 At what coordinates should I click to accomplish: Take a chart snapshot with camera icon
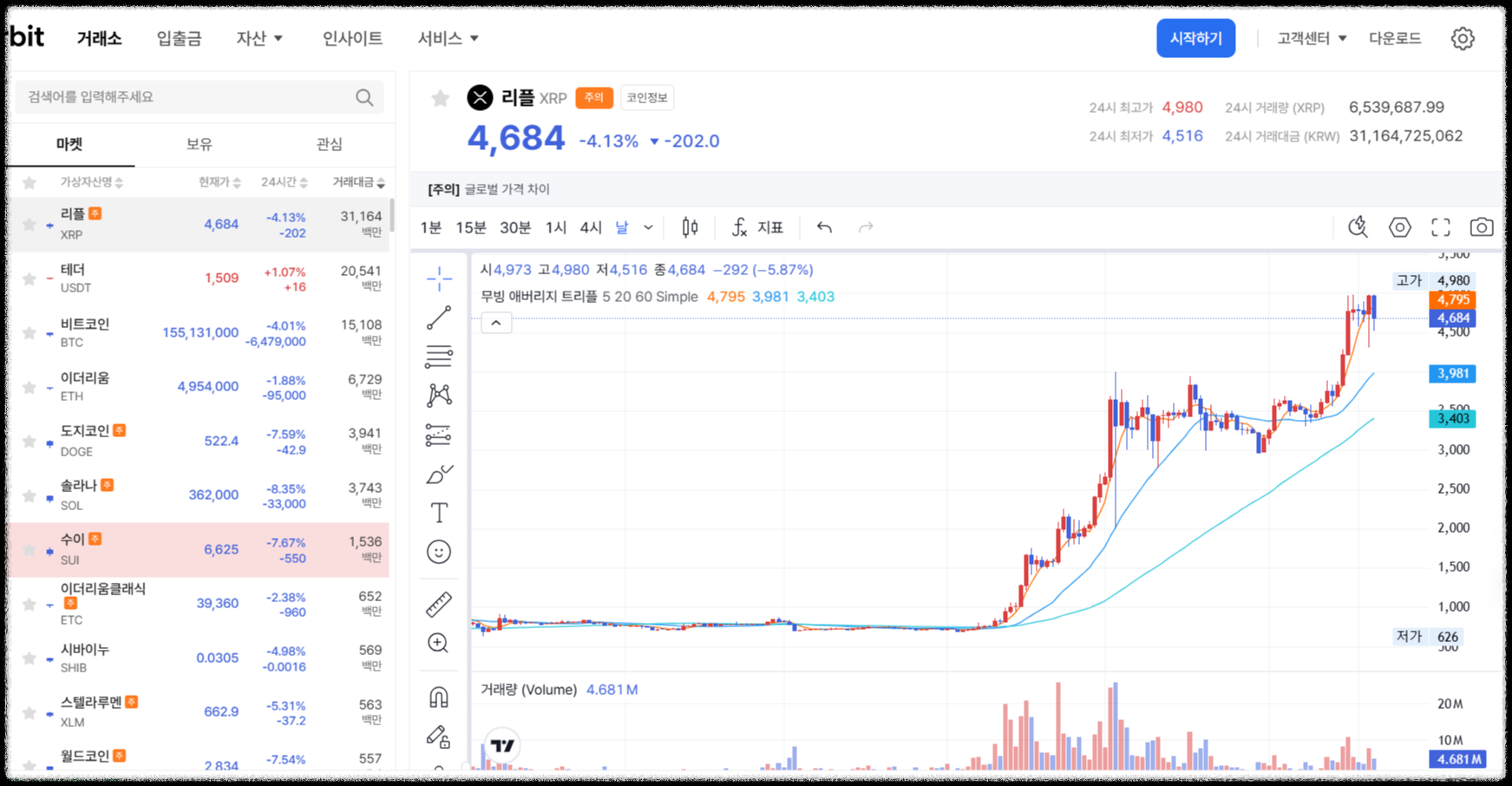click(x=1482, y=227)
